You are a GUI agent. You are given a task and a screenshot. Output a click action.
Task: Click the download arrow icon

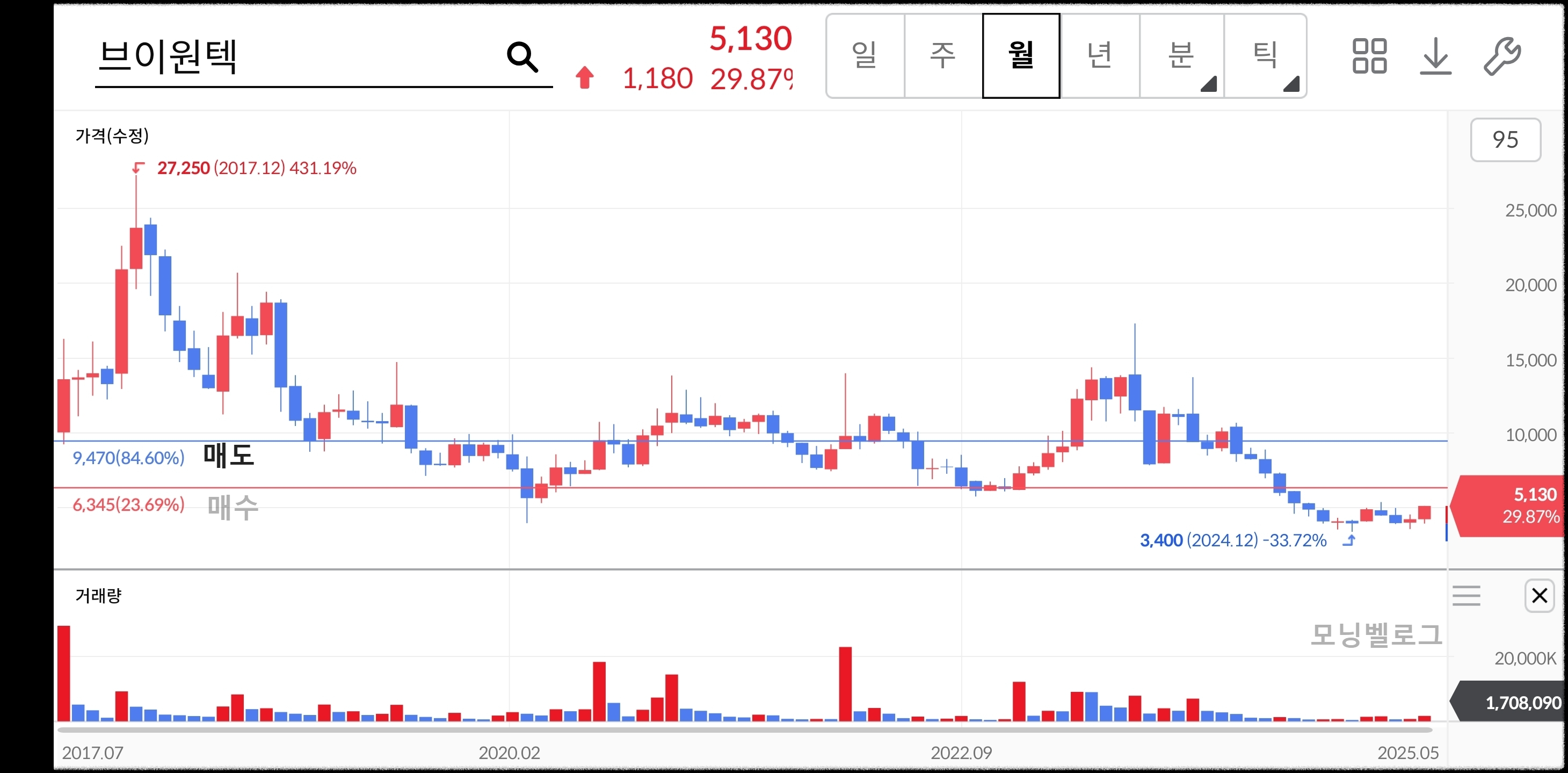point(1435,56)
